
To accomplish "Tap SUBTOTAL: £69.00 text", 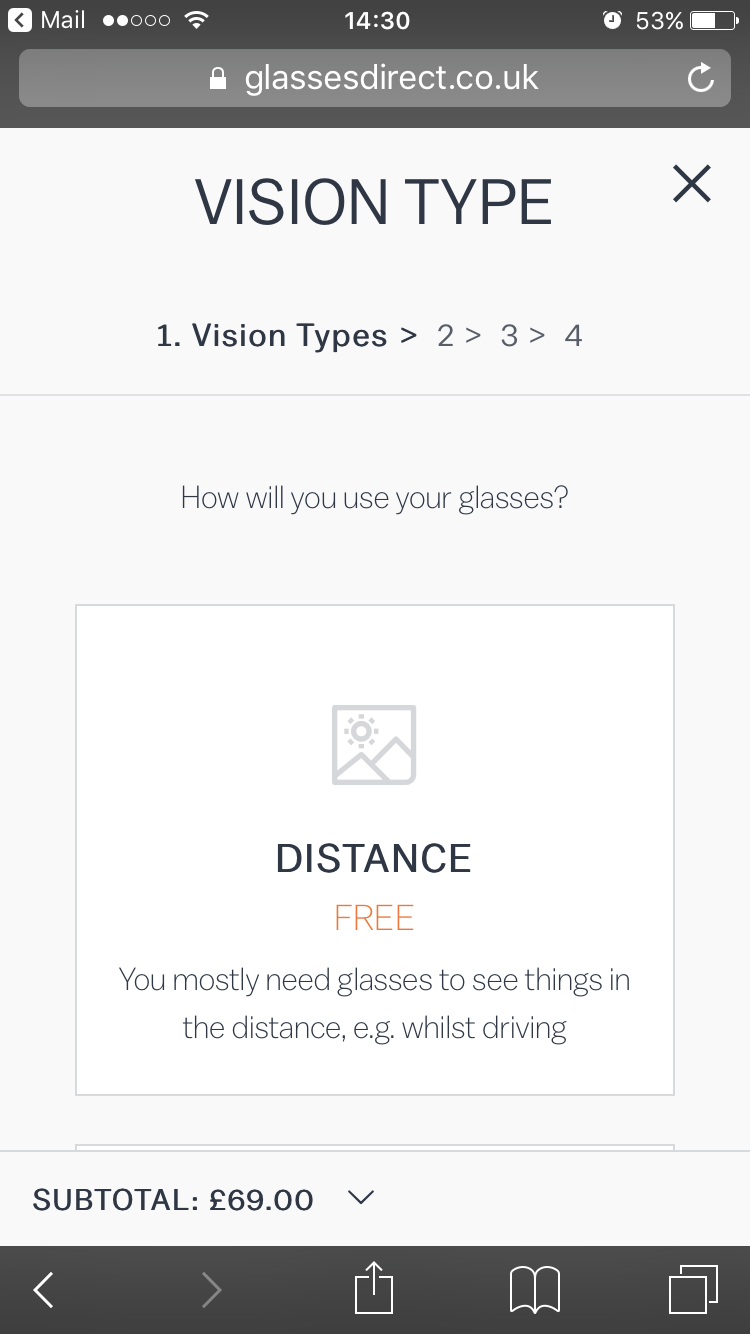I will point(173,1199).
